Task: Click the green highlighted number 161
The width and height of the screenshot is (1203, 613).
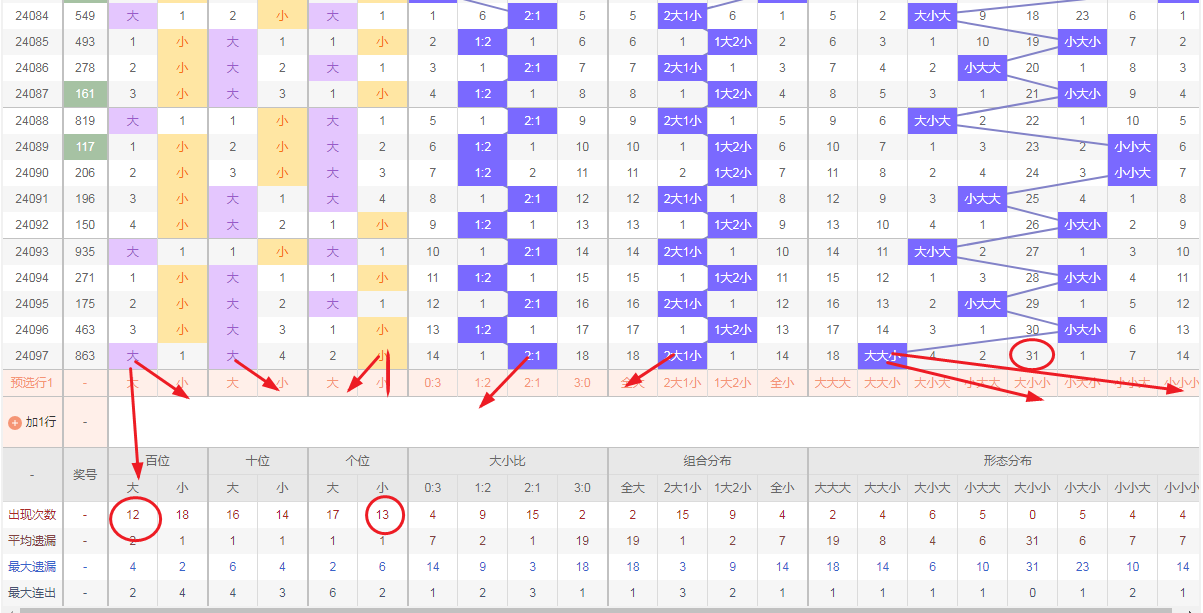Action: tap(85, 94)
